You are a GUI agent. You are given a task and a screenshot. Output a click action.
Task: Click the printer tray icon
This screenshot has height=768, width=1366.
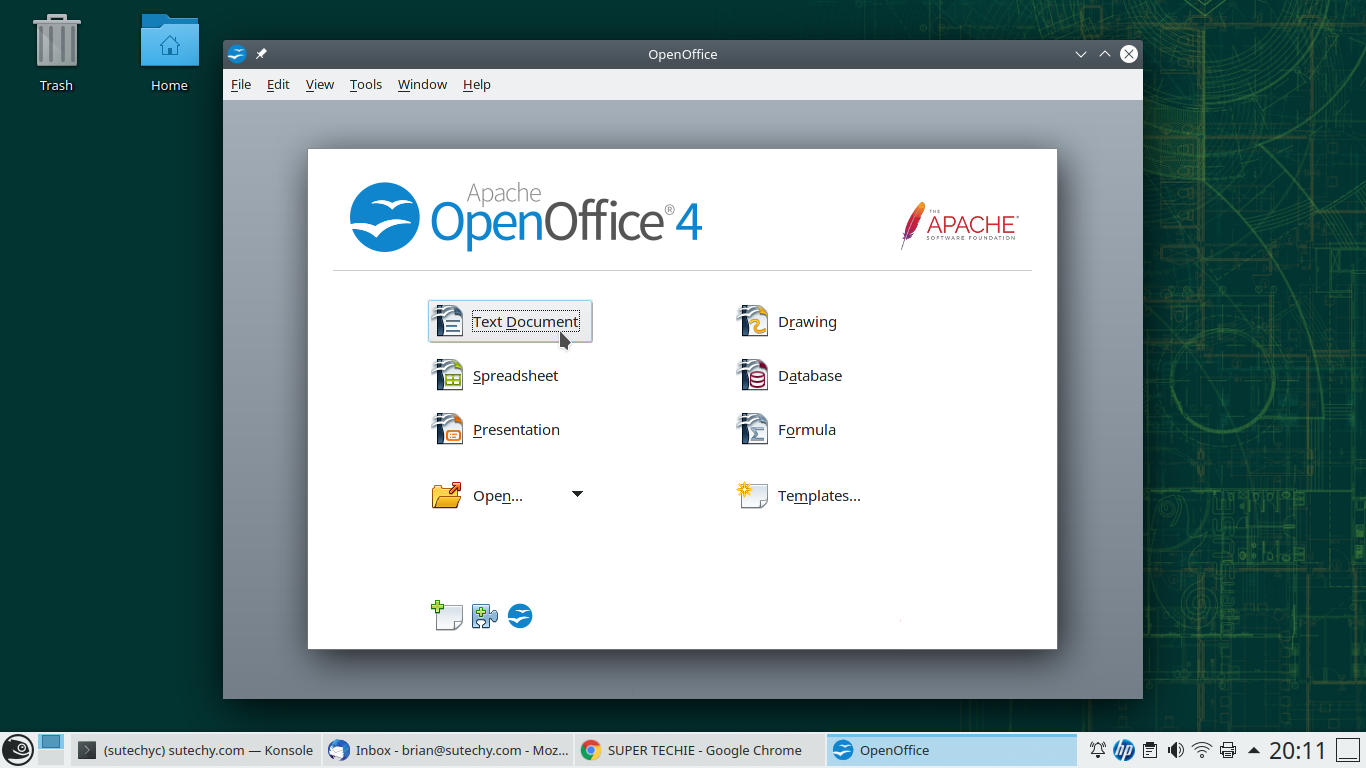[x=1228, y=750]
